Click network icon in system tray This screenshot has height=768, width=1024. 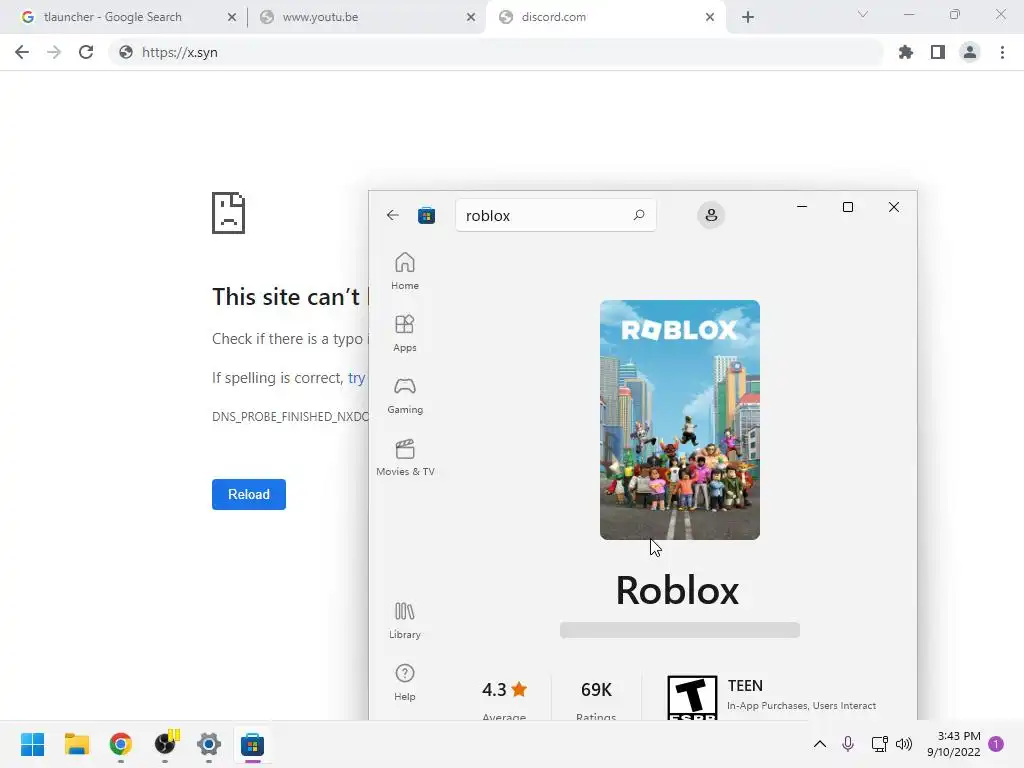(879, 744)
